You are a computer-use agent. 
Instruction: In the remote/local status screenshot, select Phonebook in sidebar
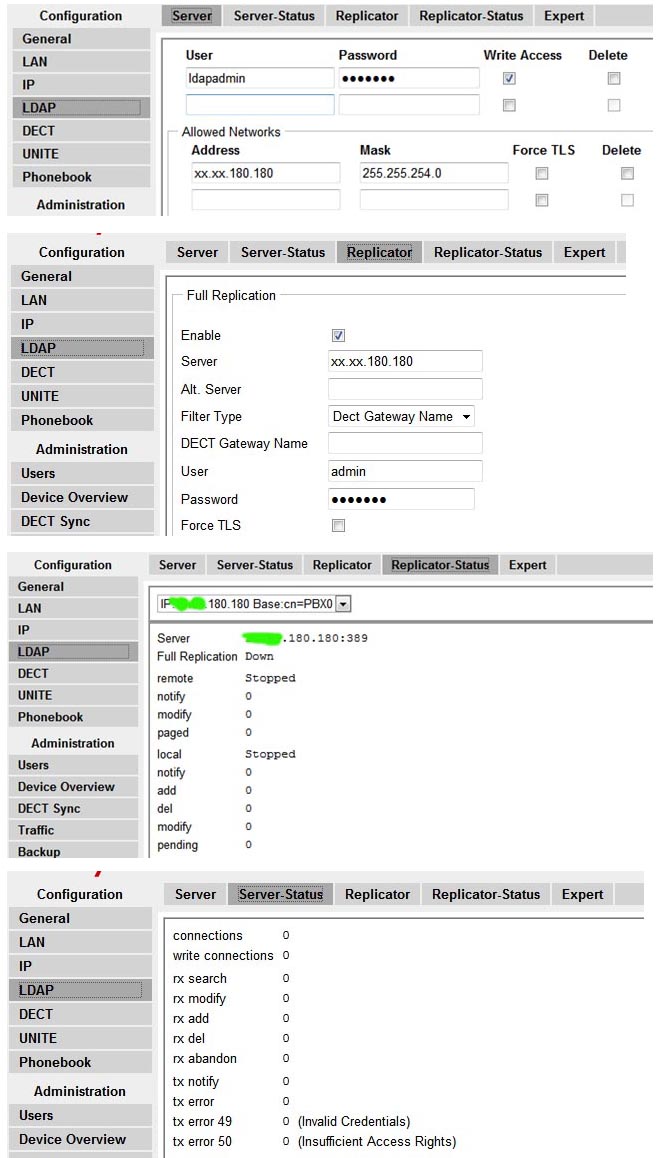(73, 717)
